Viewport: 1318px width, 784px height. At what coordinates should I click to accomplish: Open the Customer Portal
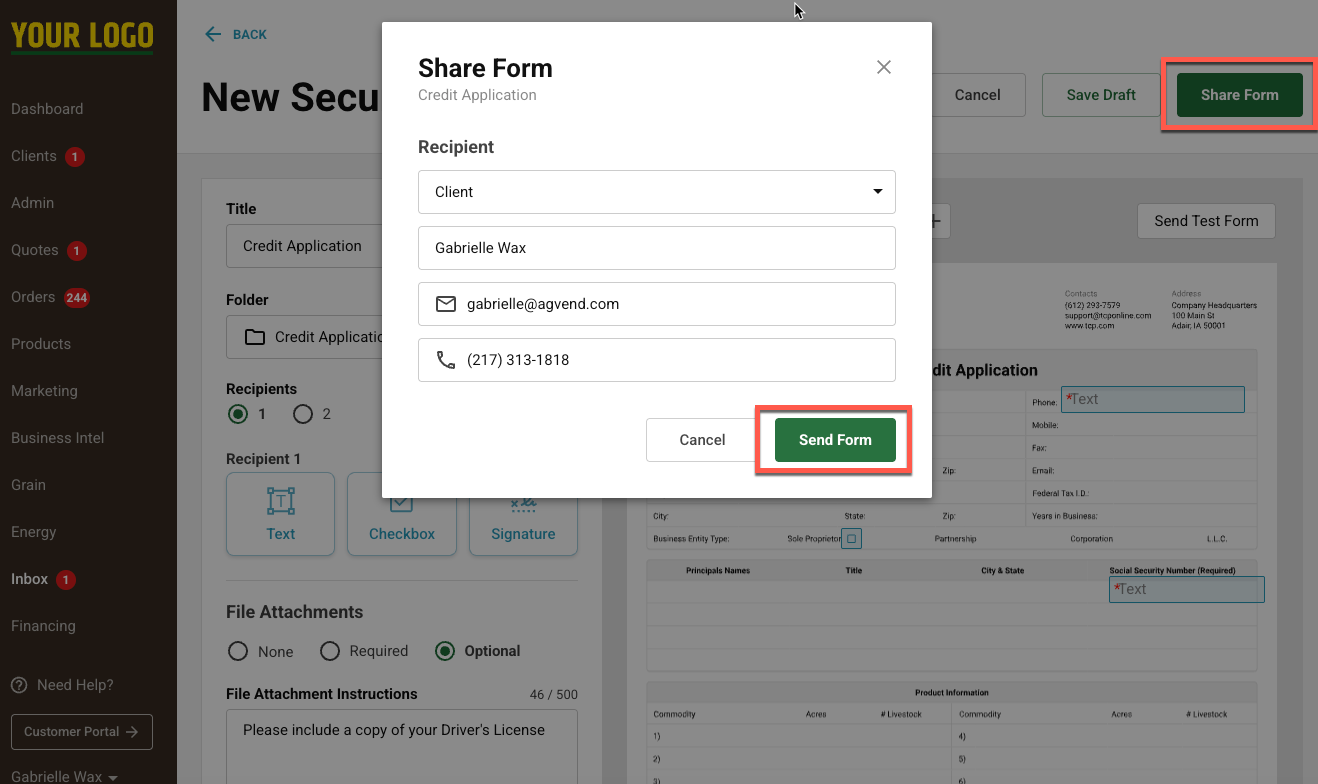pyautogui.click(x=81, y=732)
